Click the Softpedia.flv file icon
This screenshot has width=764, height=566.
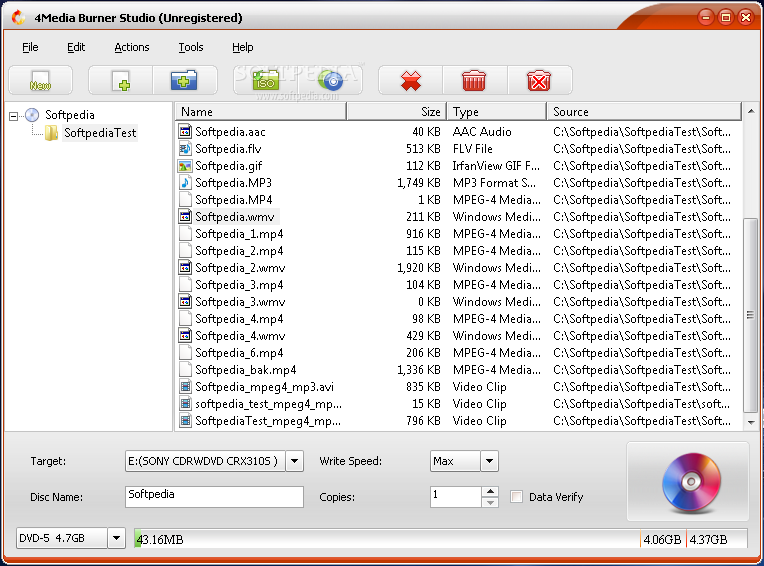(185, 149)
